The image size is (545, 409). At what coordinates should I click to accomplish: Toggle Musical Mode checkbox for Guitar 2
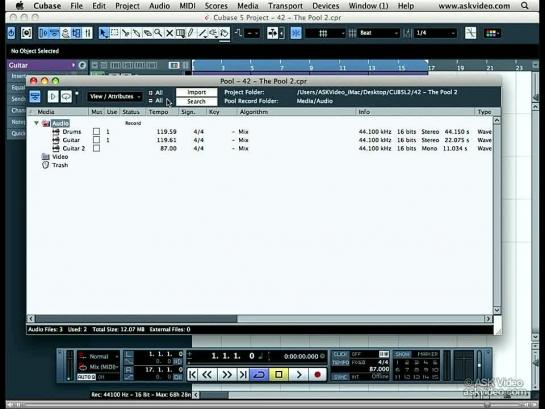point(96,148)
